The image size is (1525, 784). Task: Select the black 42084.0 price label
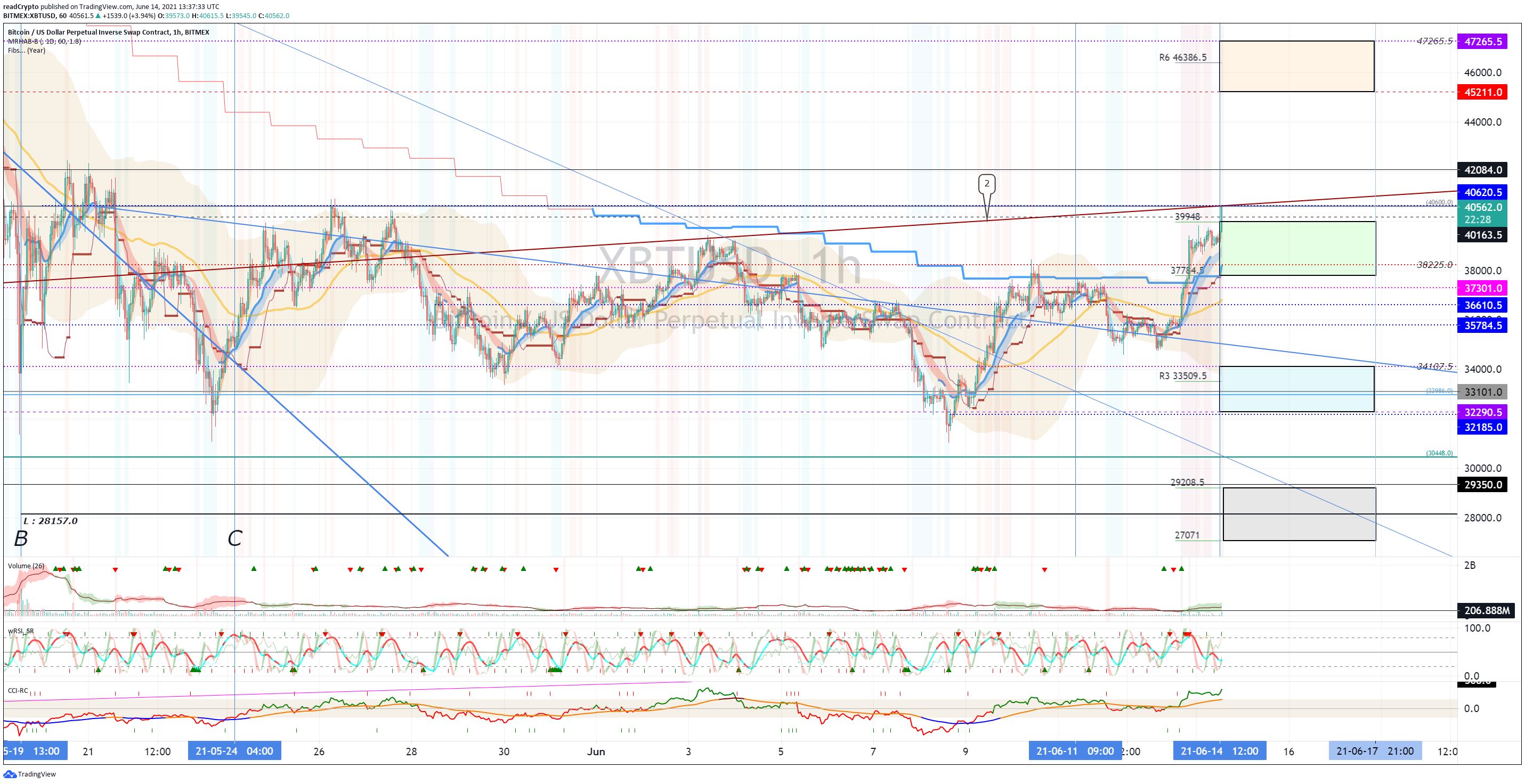click(x=1482, y=170)
